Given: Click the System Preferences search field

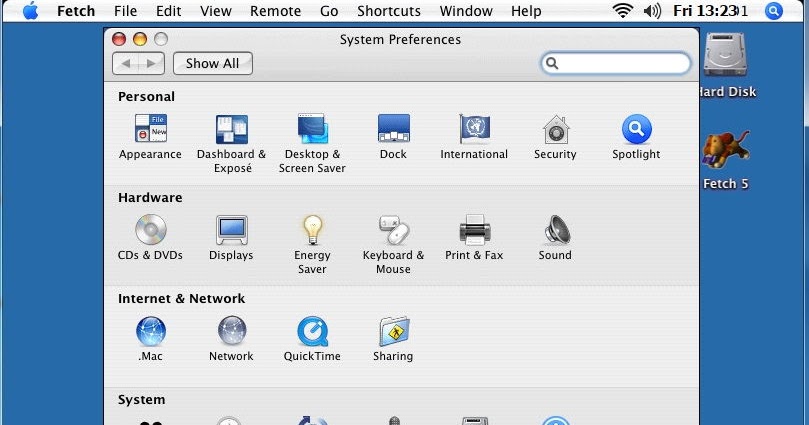Looking at the screenshot, I should pos(616,63).
